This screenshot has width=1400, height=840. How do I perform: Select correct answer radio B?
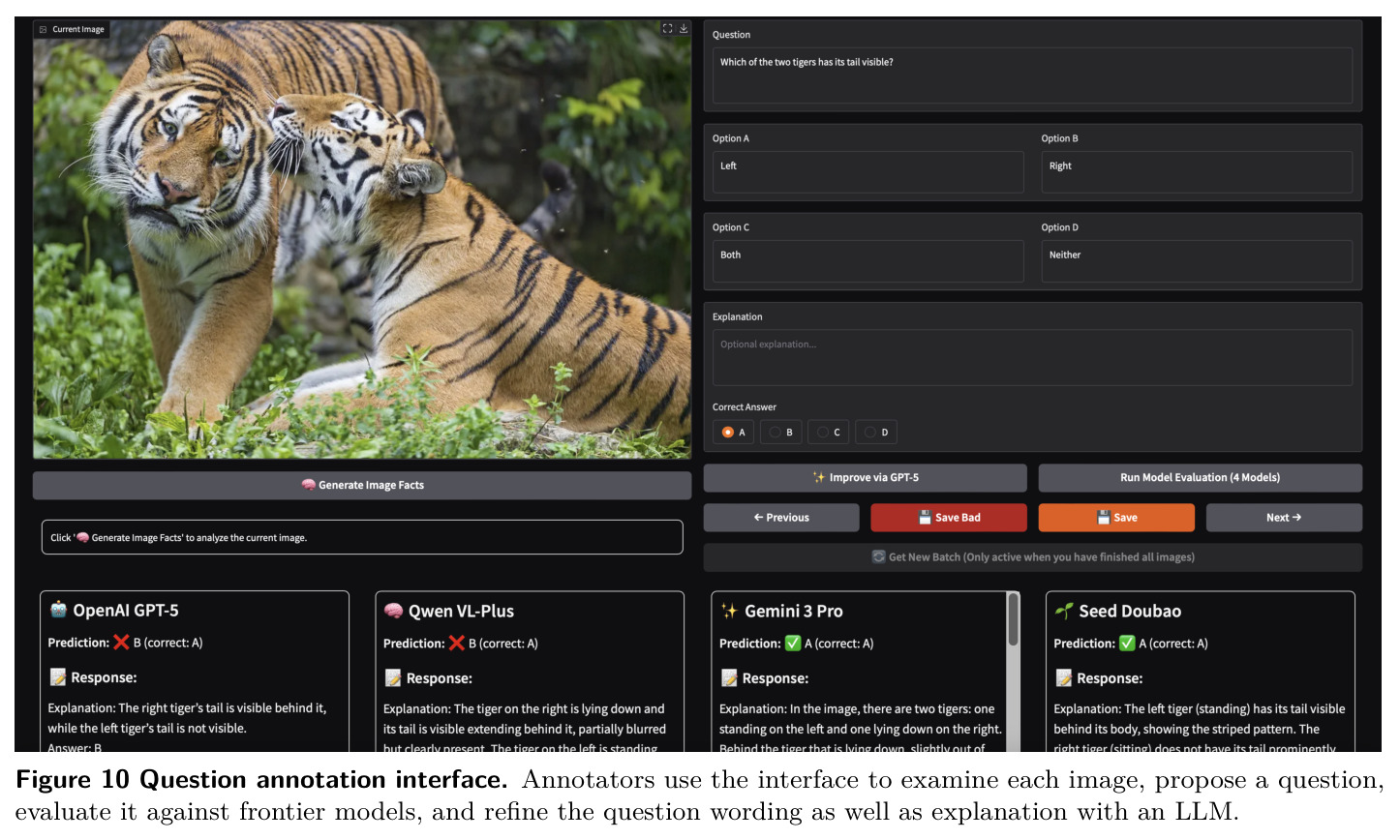pyautogui.click(x=776, y=433)
